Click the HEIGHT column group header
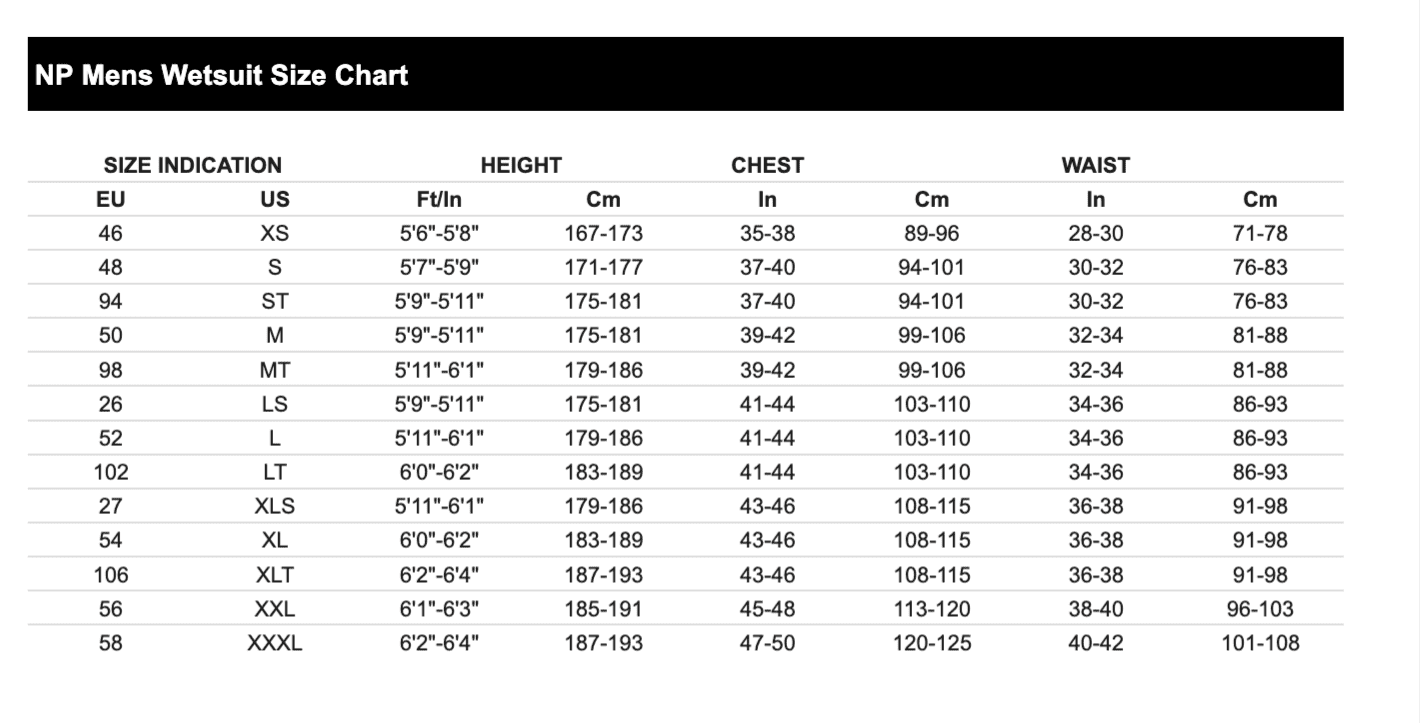This screenshot has width=1420, height=723. pos(521,165)
